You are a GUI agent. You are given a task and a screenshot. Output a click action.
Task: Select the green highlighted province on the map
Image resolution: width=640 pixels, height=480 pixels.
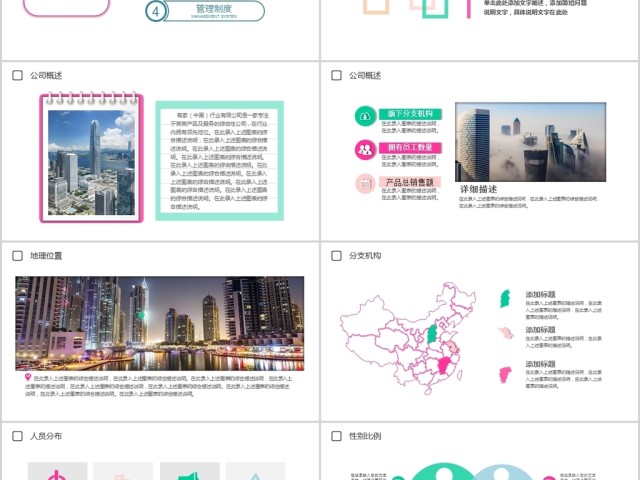pyautogui.click(x=432, y=334)
